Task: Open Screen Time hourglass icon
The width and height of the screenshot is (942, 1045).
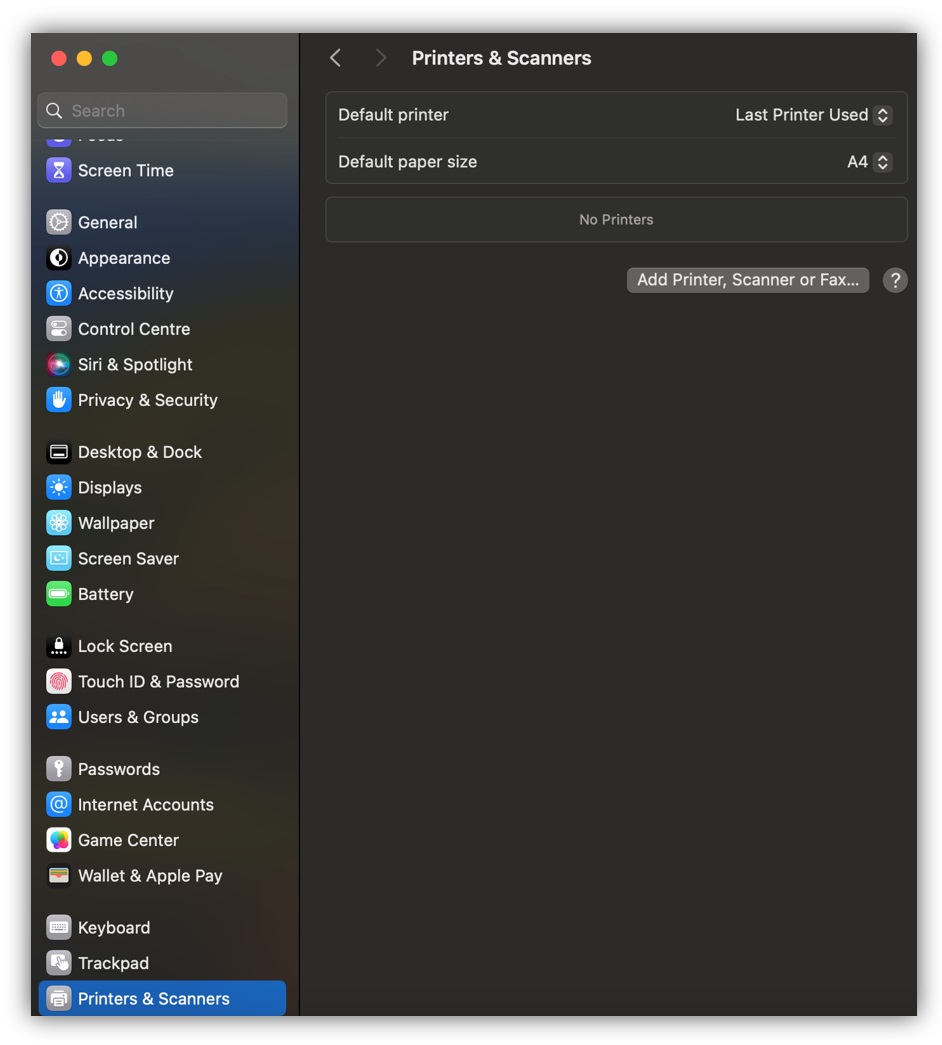Action: (x=59, y=171)
